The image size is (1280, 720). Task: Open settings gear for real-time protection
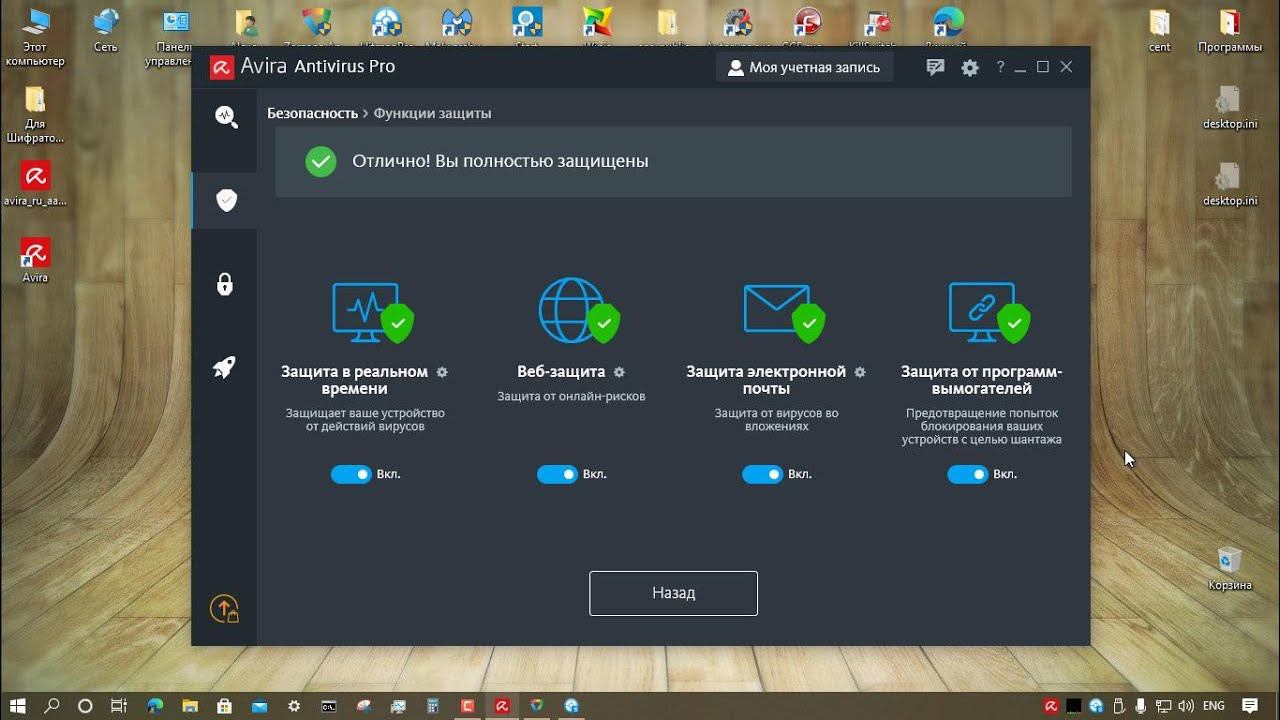[442, 372]
